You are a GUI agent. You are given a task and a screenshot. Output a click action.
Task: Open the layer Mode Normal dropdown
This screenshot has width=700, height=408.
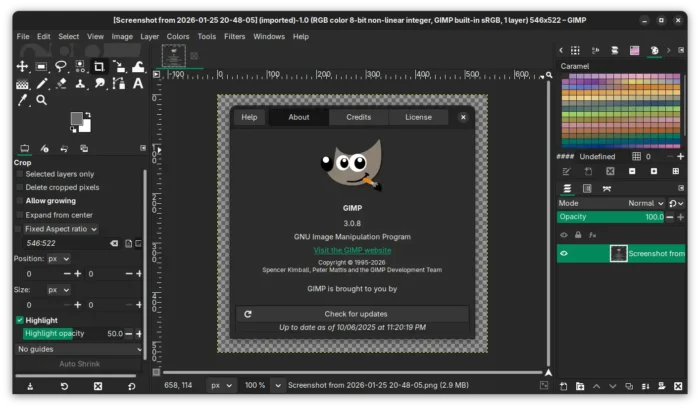[x=645, y=203]
